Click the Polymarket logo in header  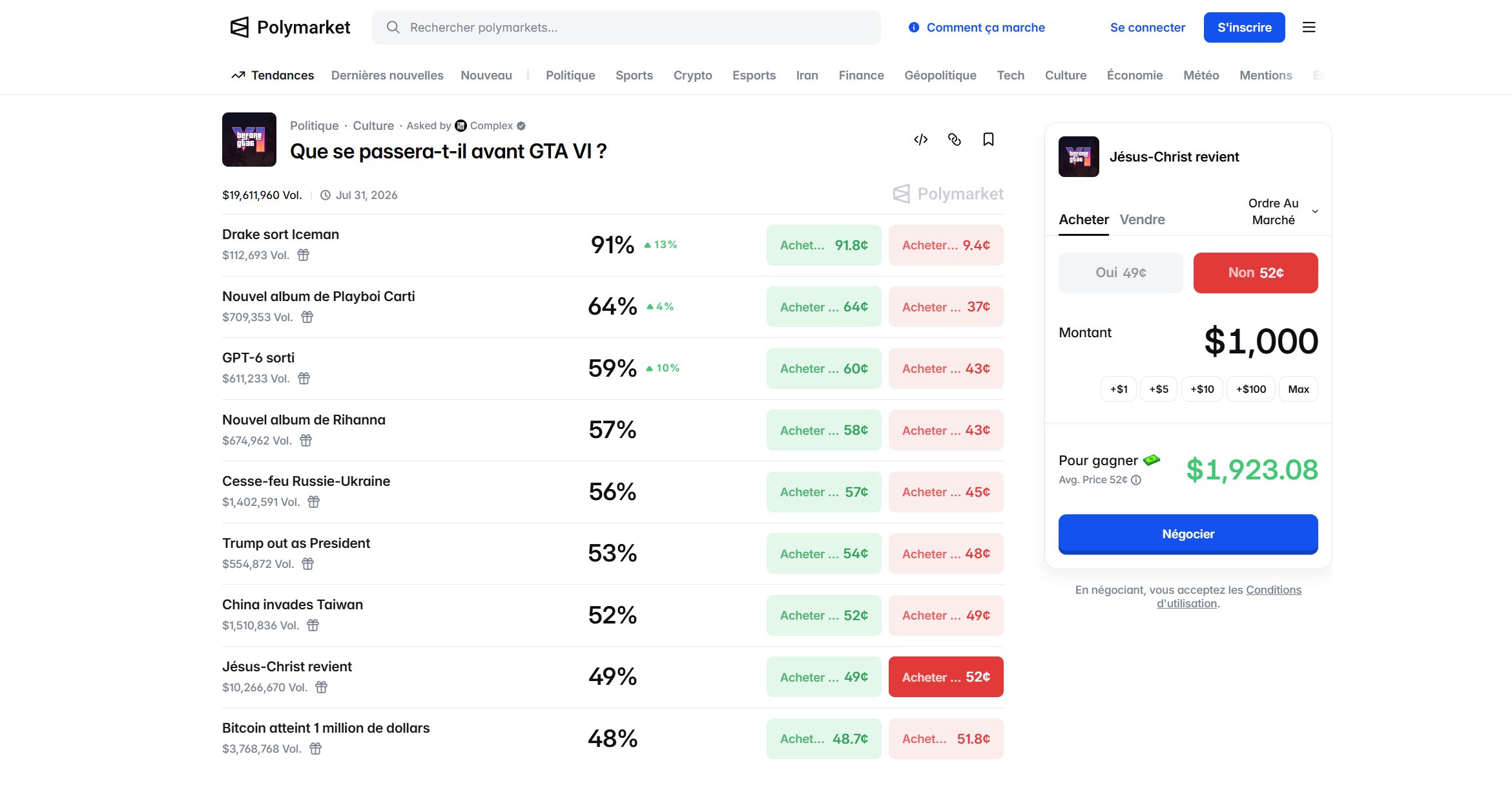291,27
